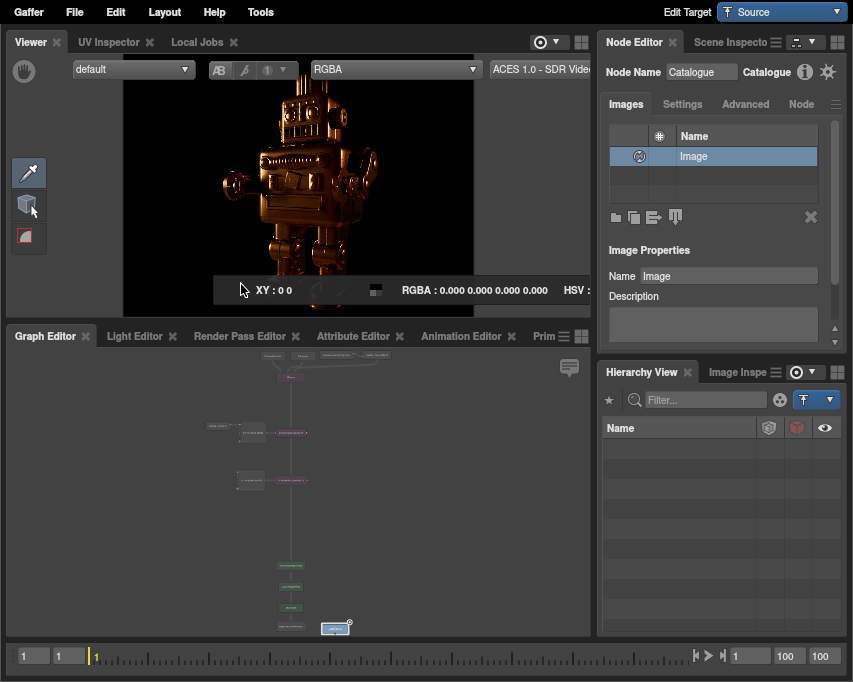Select the color inspector eyedropper tool
The width and height of the screenshot is (853, 682).
coord(29,173)
